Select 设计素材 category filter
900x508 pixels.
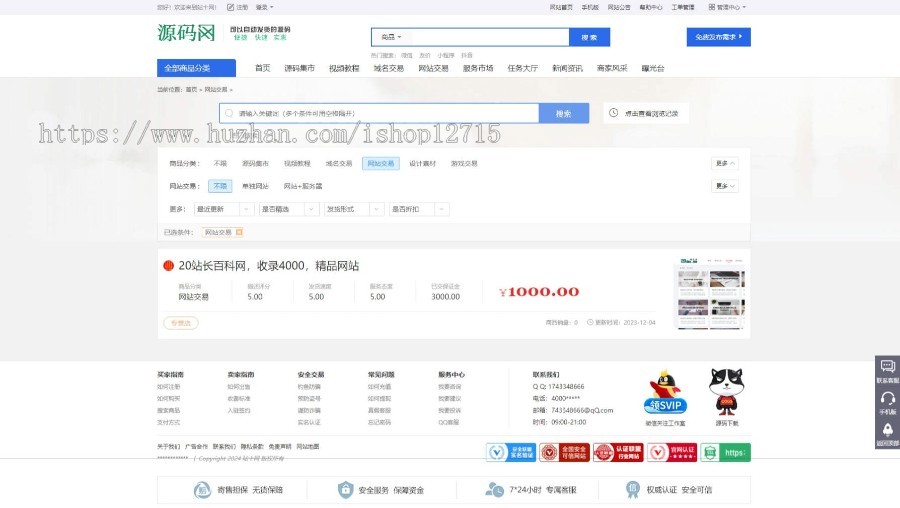pos(422,164)
